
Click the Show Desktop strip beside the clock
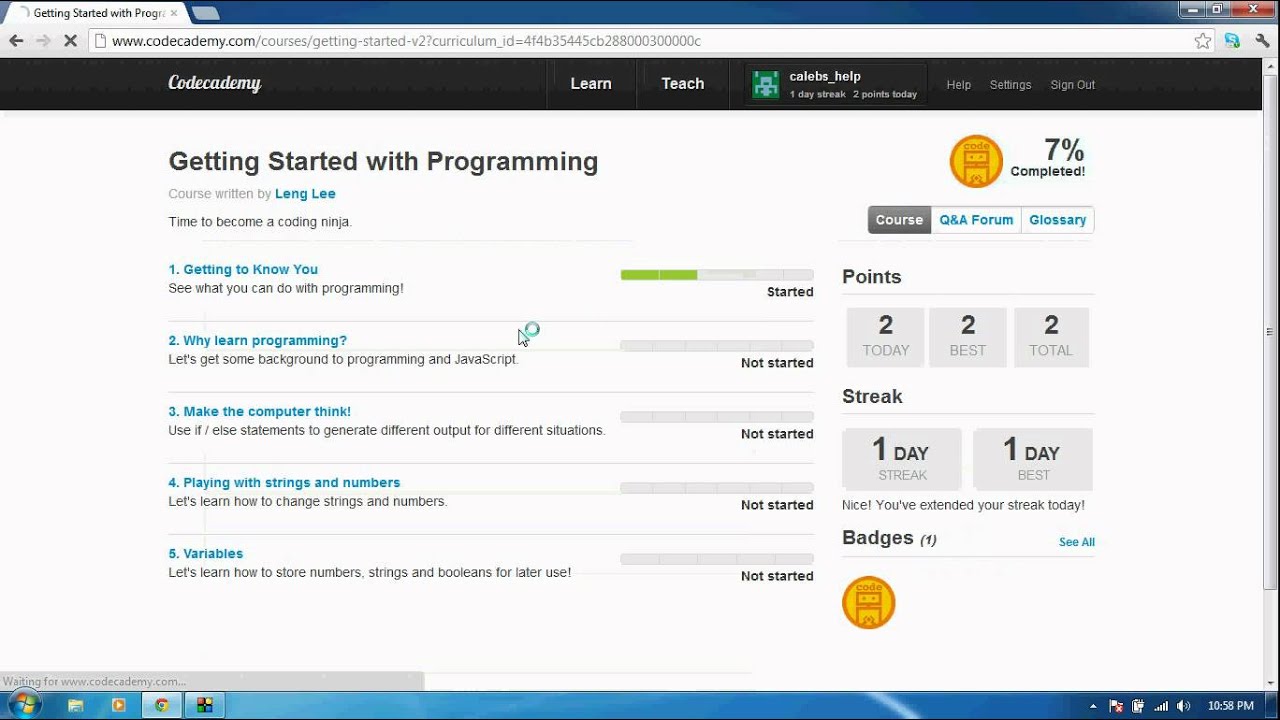pos(1273,705)
